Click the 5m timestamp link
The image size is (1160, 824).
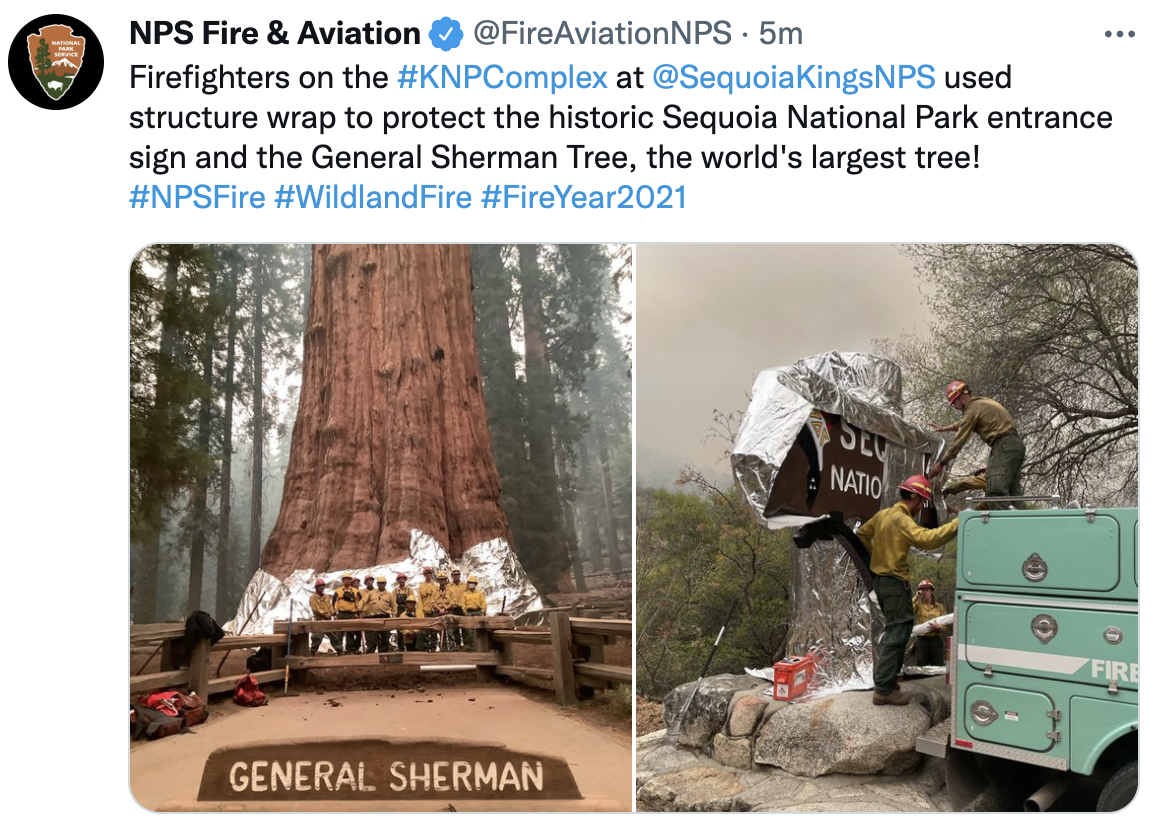click(x=780, y=33)
